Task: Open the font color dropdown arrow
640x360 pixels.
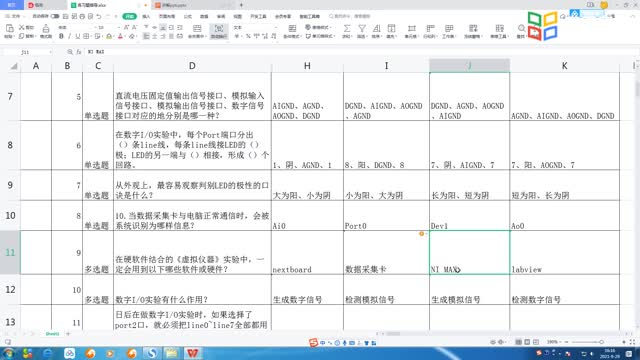Action: click(x=126, y=37)
